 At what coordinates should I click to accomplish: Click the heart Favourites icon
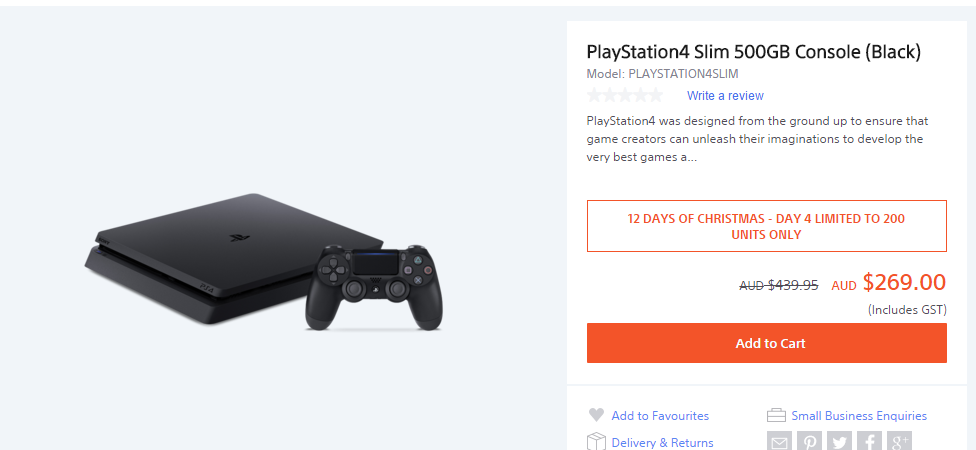596,415
